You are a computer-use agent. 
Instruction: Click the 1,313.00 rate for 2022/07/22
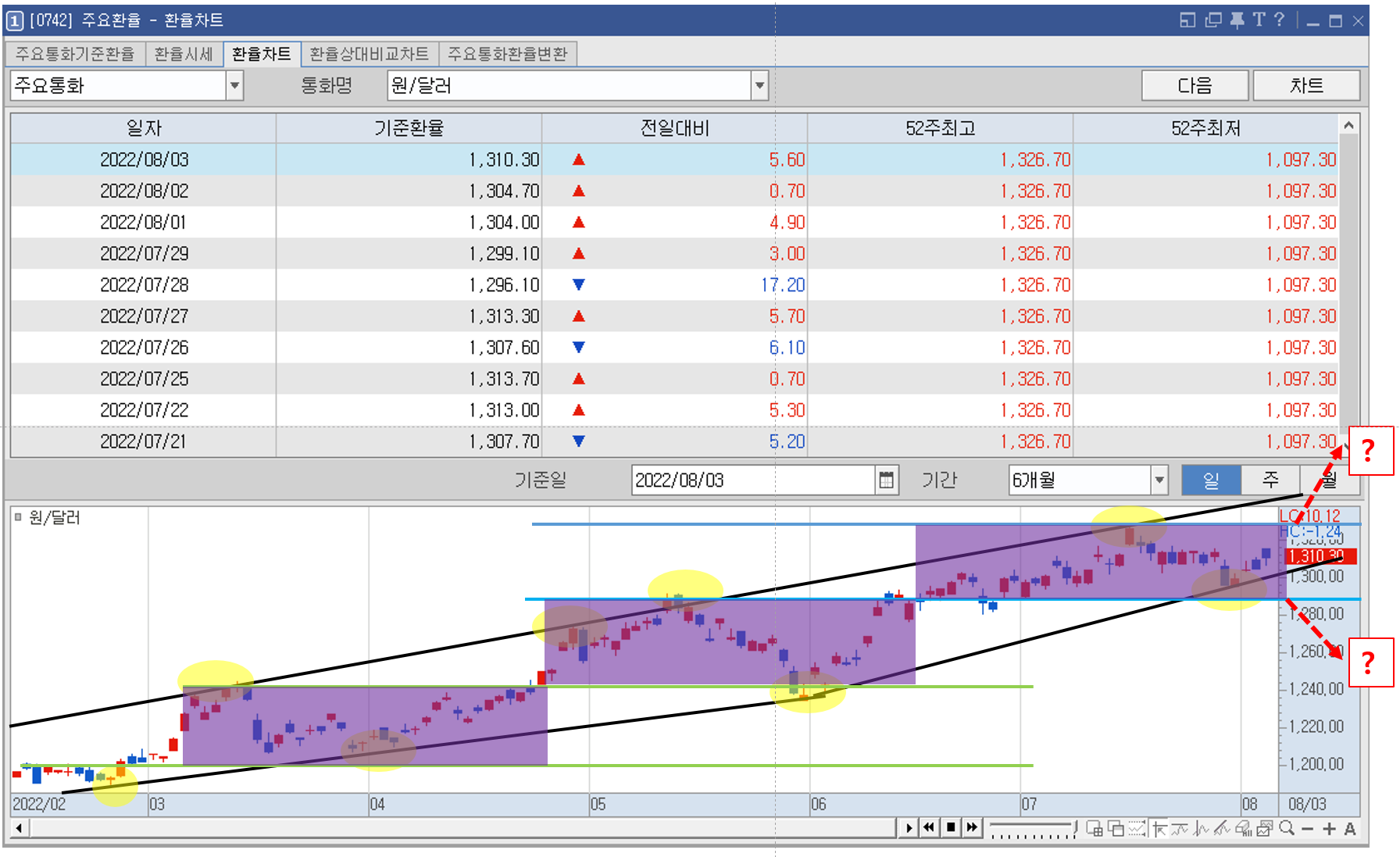click(x=504, y=409)
